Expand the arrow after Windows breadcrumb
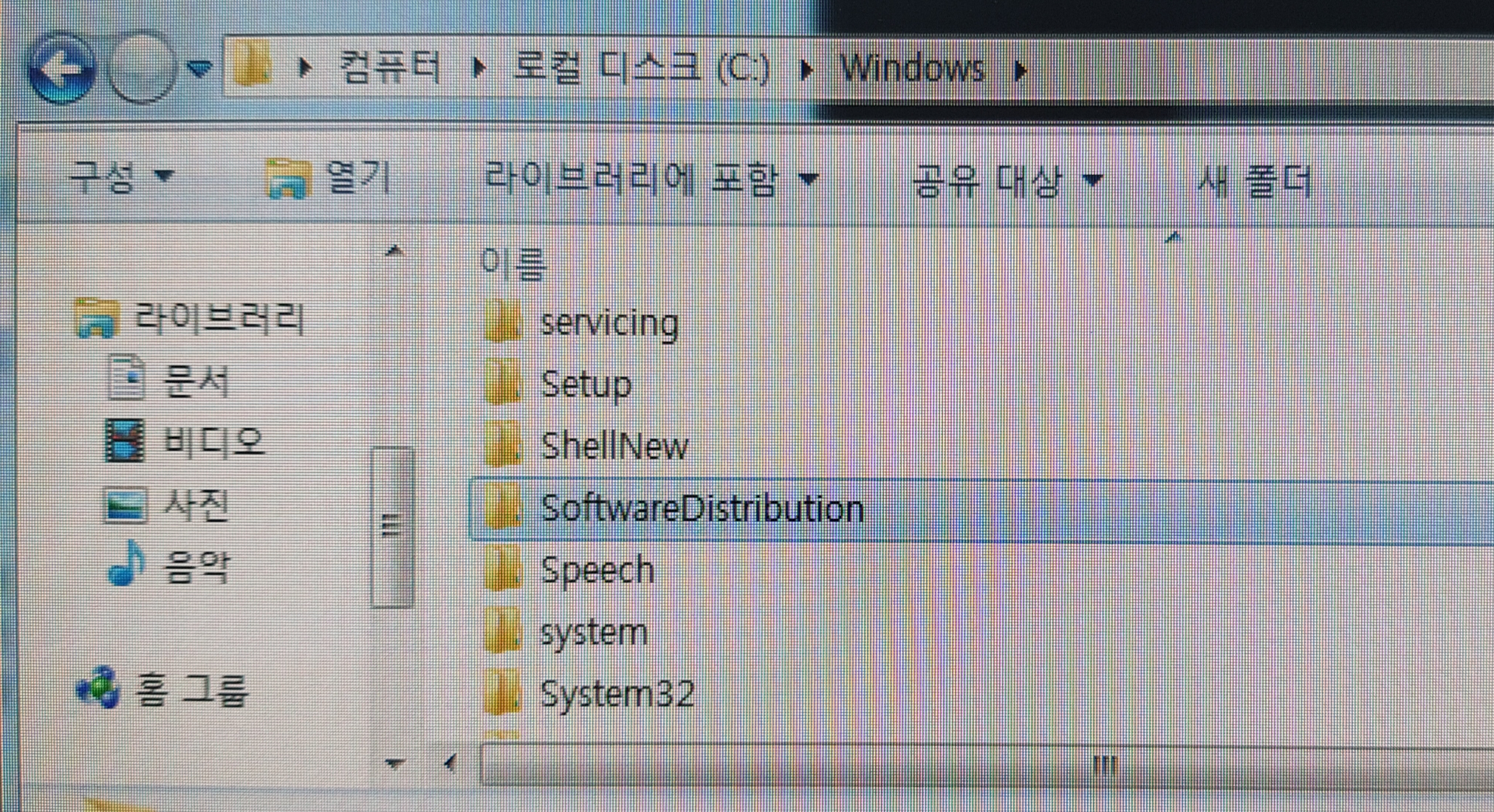Screen dimensions: 1494x812 (1021, 71)
